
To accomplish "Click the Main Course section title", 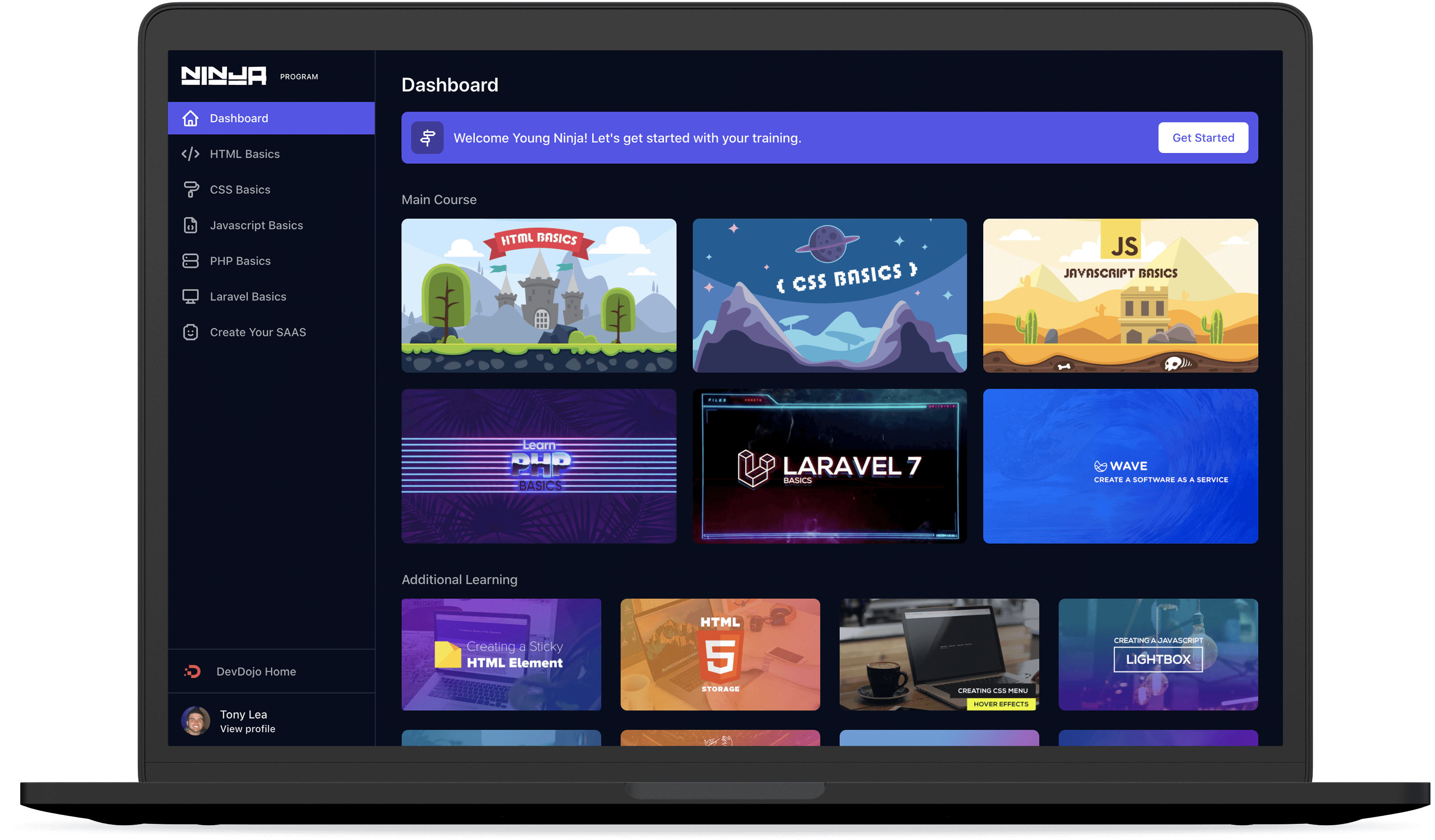I will (439, 200).
